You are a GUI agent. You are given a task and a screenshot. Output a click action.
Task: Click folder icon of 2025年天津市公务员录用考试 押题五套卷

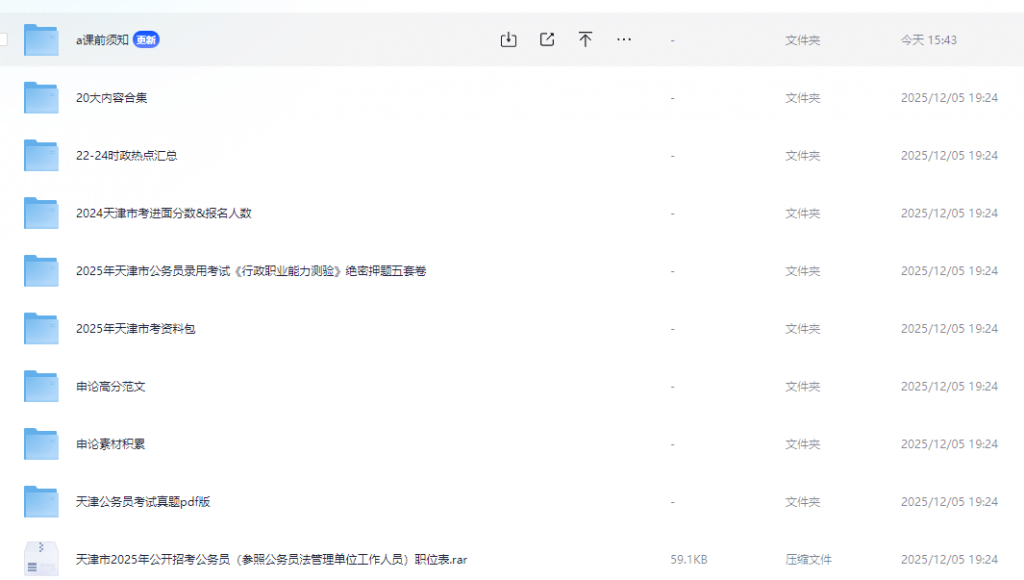(41, 271)
